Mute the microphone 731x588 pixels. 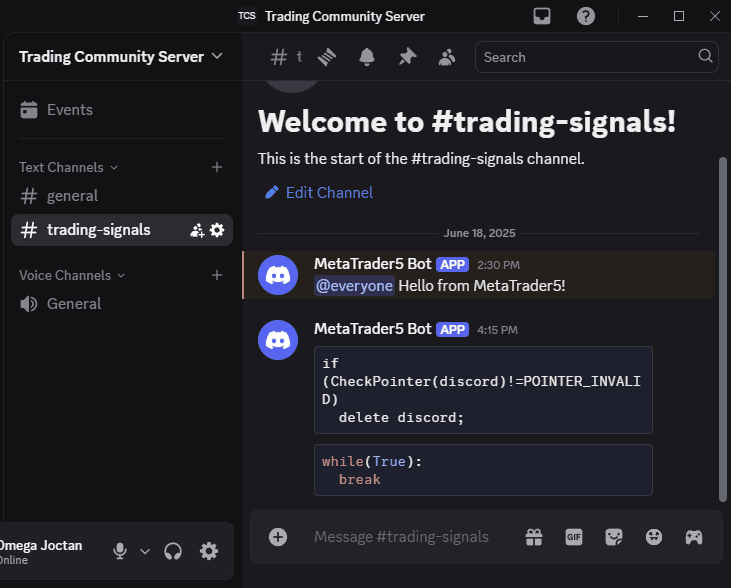click(x=120, y=551)
